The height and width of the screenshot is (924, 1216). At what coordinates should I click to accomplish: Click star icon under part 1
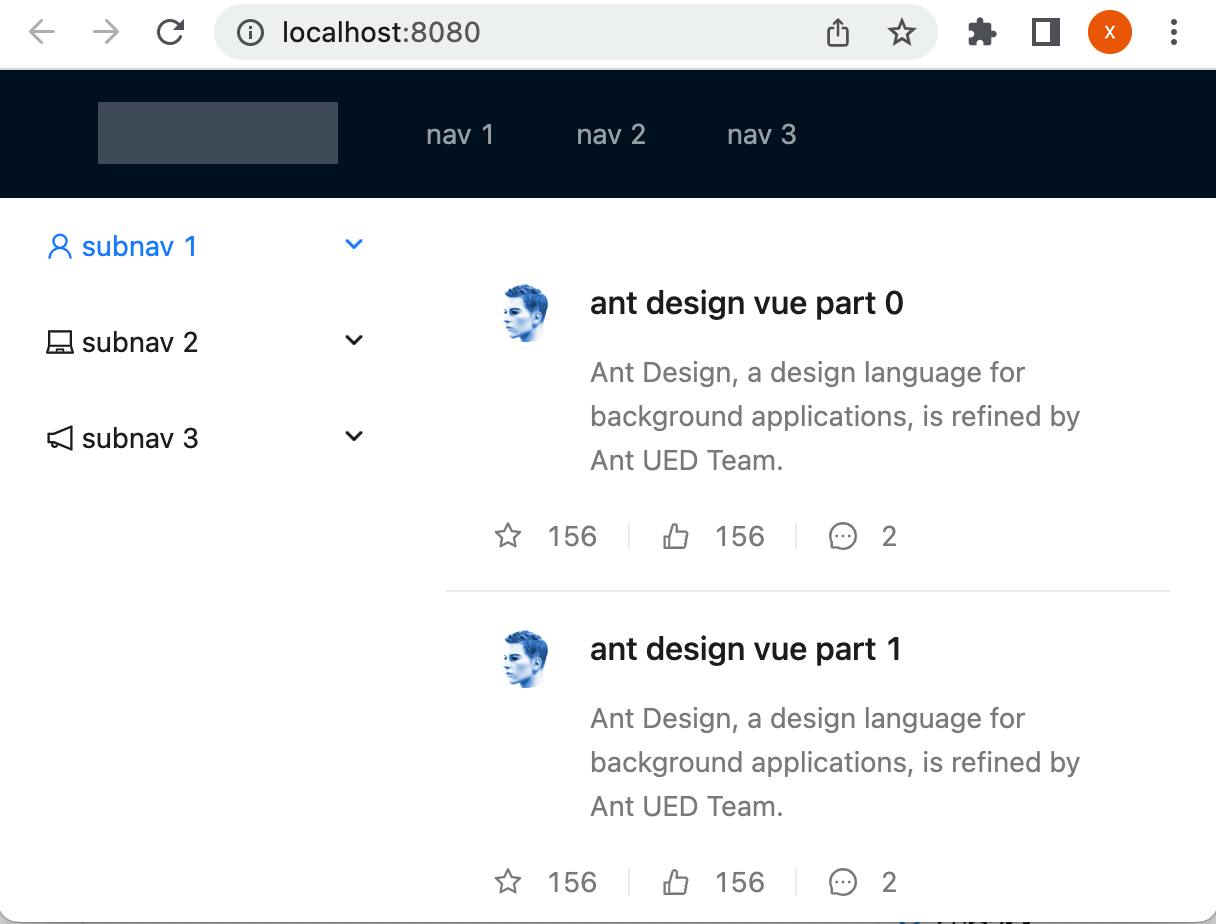[x=508, y=883]
